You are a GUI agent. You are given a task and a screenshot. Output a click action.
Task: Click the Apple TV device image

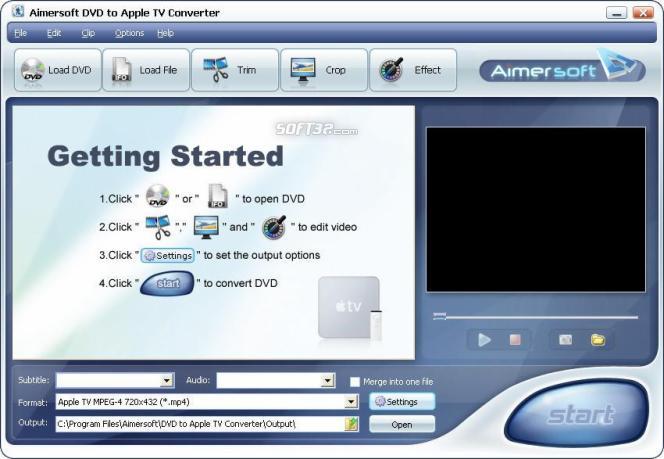(350, 308)
